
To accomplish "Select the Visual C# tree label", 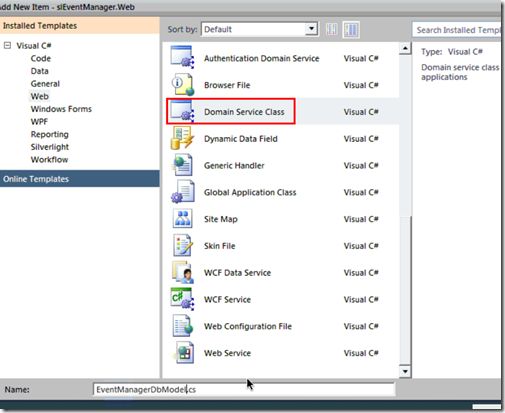I will [x=34, y=46].
